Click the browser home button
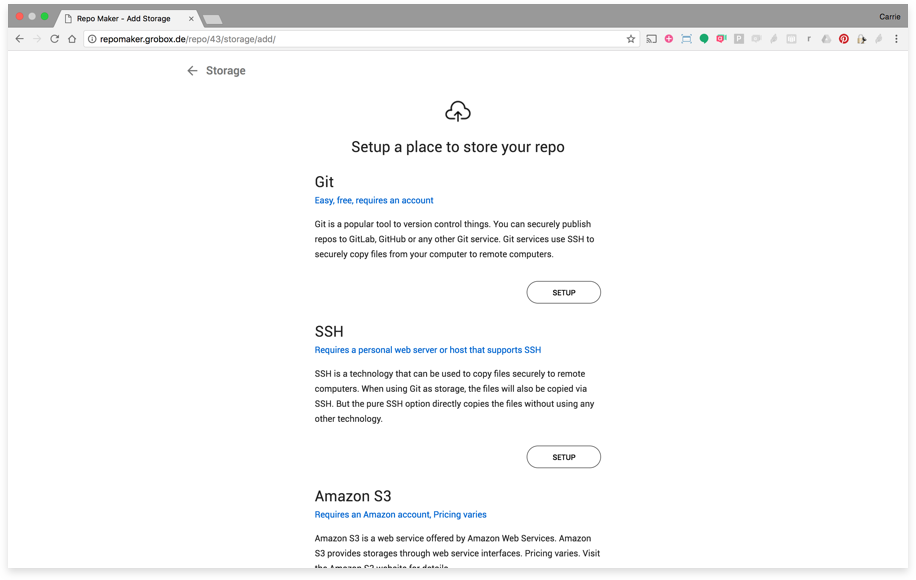 [72, 39]
